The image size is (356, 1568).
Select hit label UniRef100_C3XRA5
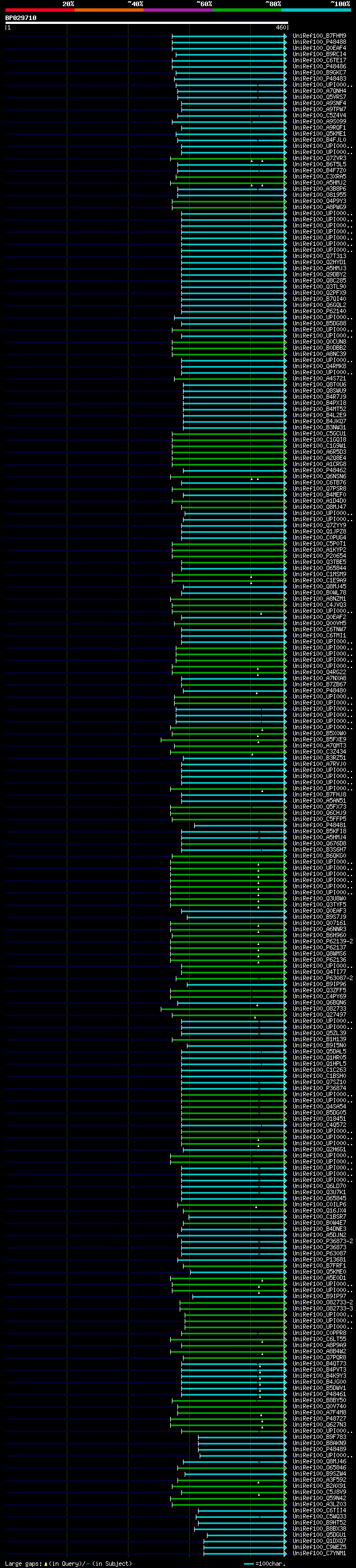click(x=319, y=176)
